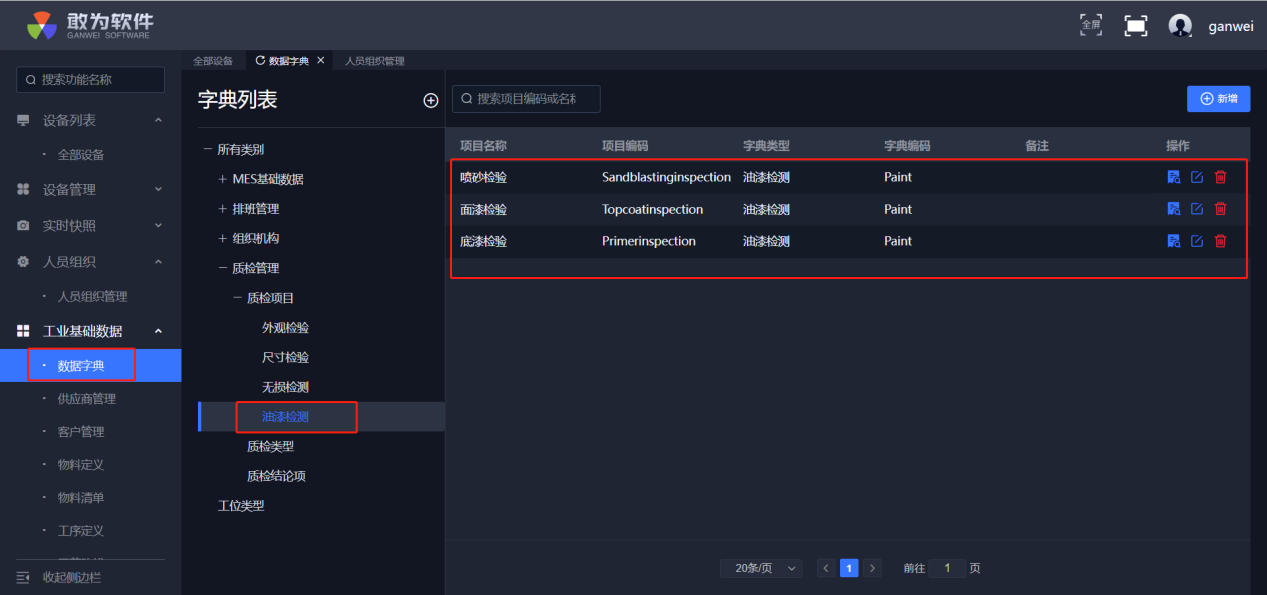The width and height of the screenshot is (1267, 595).
Task: Expand the MES基础数据 tree node
Action: point(222,179)
